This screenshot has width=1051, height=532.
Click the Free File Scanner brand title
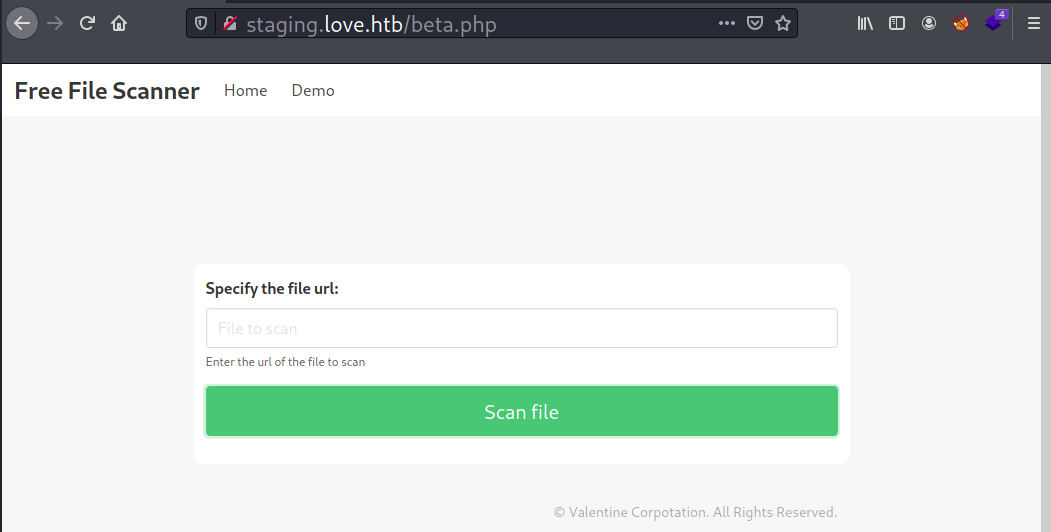(107, 91)
